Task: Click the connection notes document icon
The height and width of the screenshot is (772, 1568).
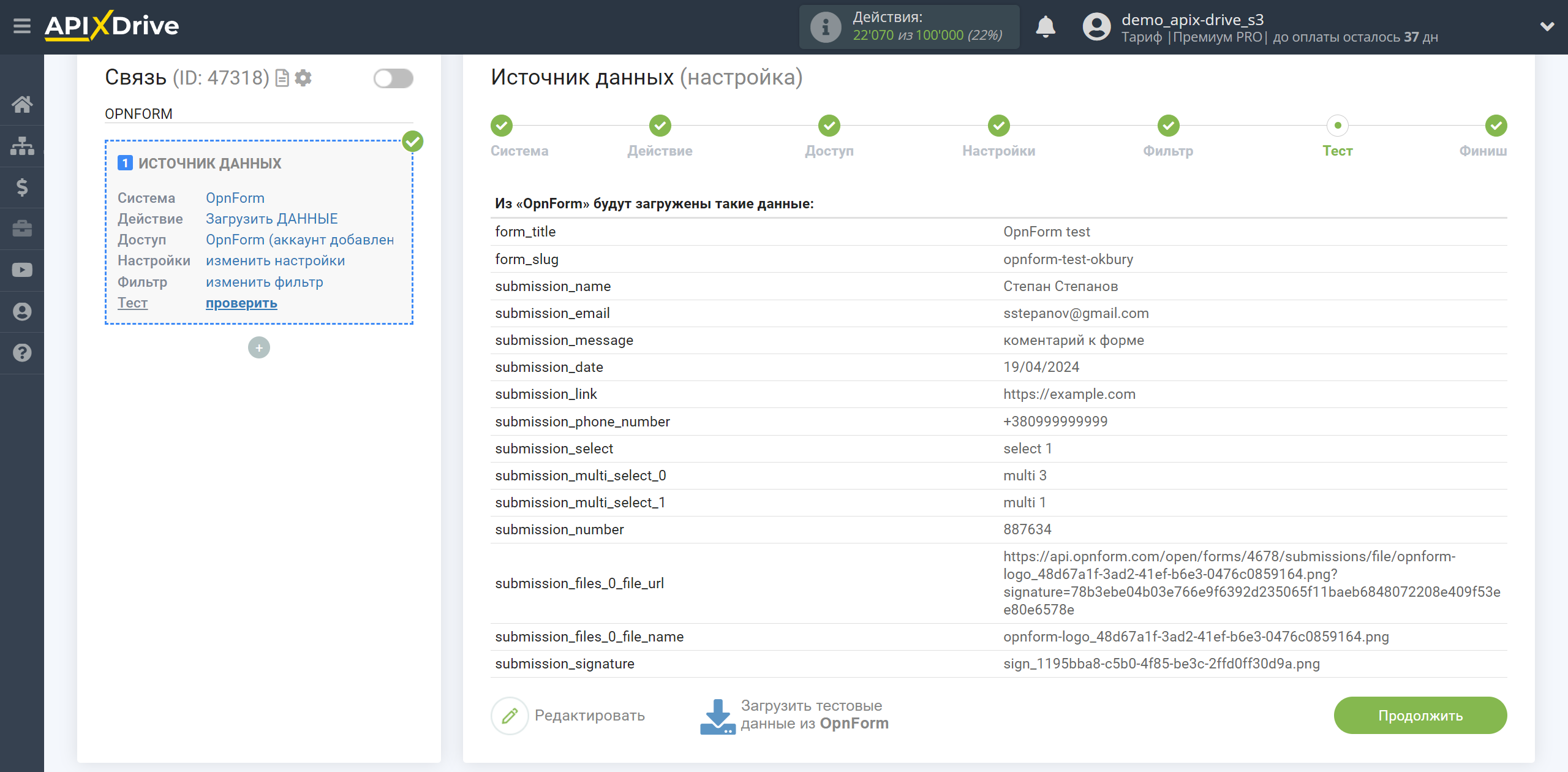Action: click(282, 78)
